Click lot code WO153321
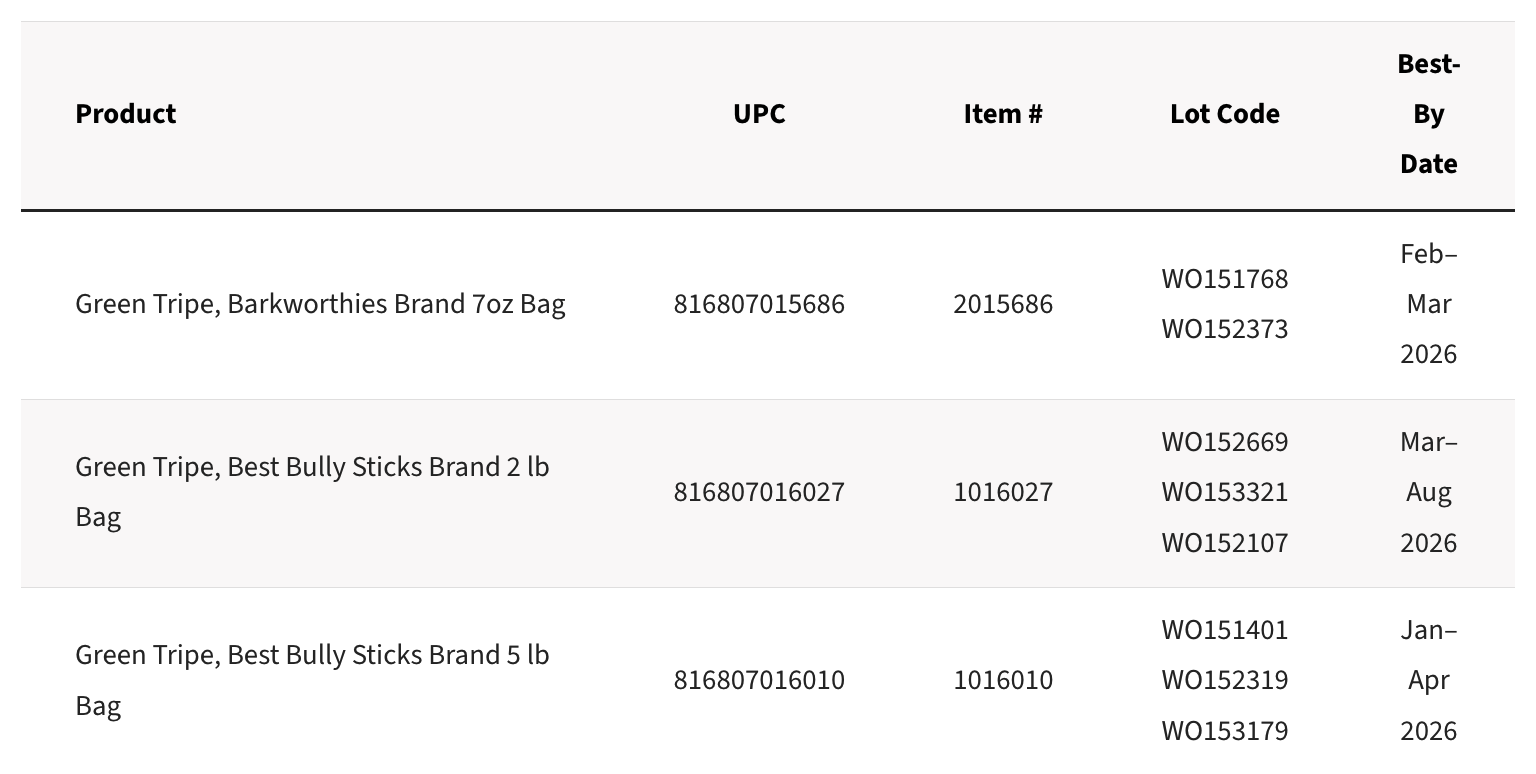This screenshot has width=1536, height=774. point(1225,492)
